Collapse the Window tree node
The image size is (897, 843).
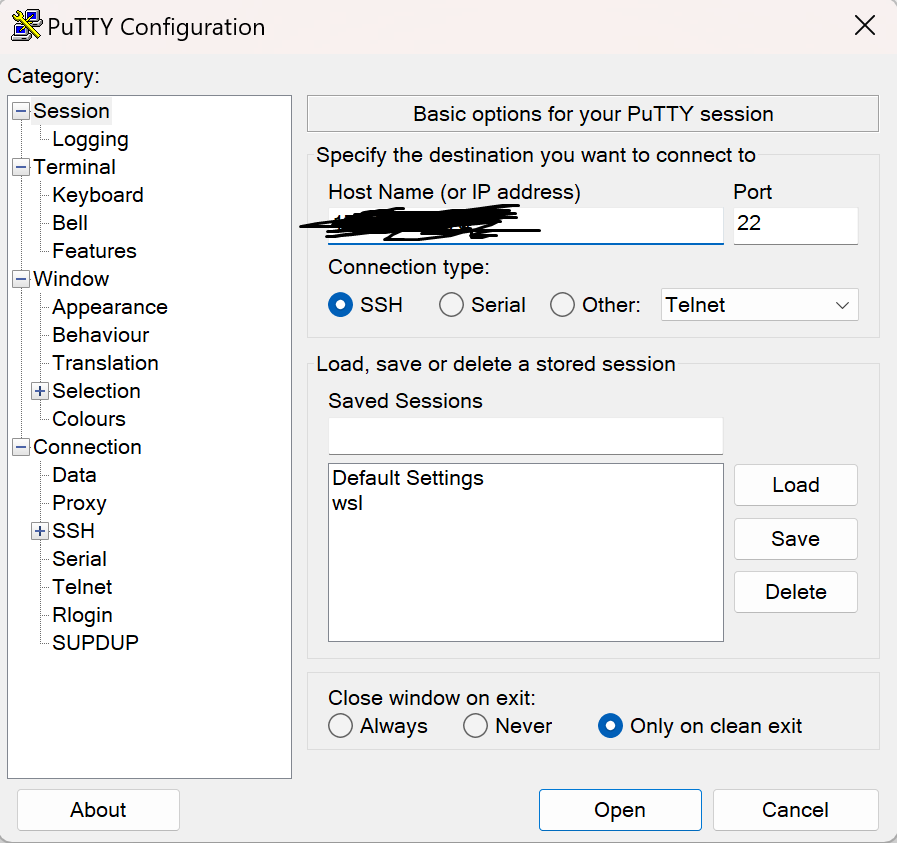[21, 279]
